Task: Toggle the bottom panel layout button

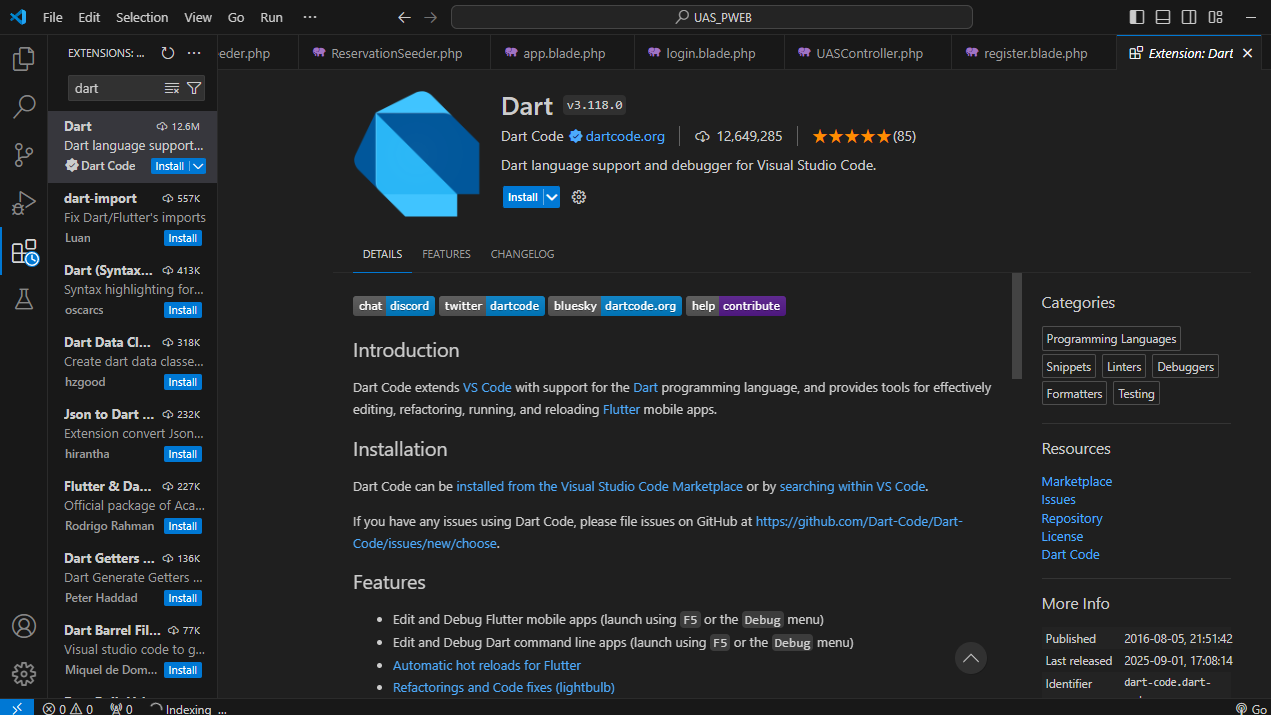Action: click(1163, 17)
